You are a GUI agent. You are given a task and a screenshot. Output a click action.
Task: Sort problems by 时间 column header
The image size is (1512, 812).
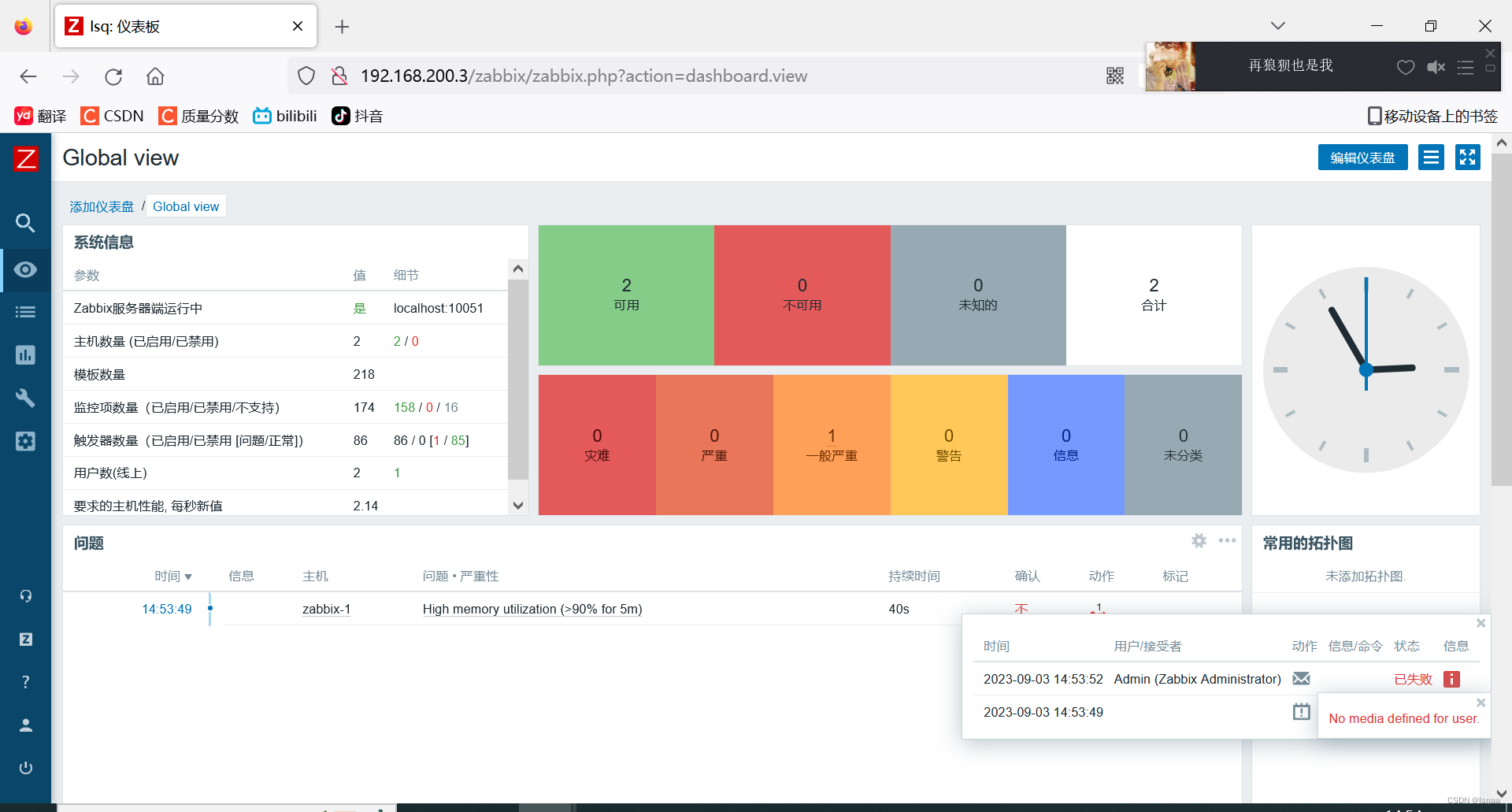[x=173, y=577]
